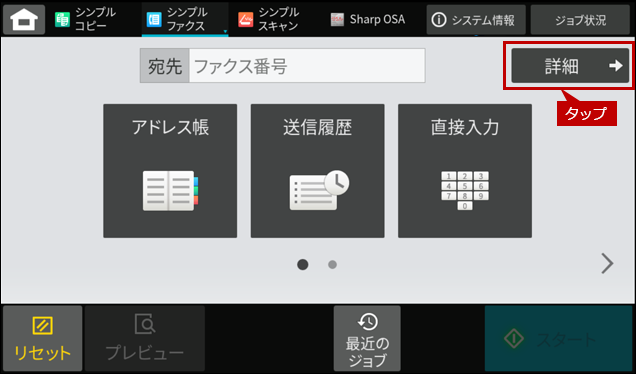Select the first page indicator dot

[303, 264]
